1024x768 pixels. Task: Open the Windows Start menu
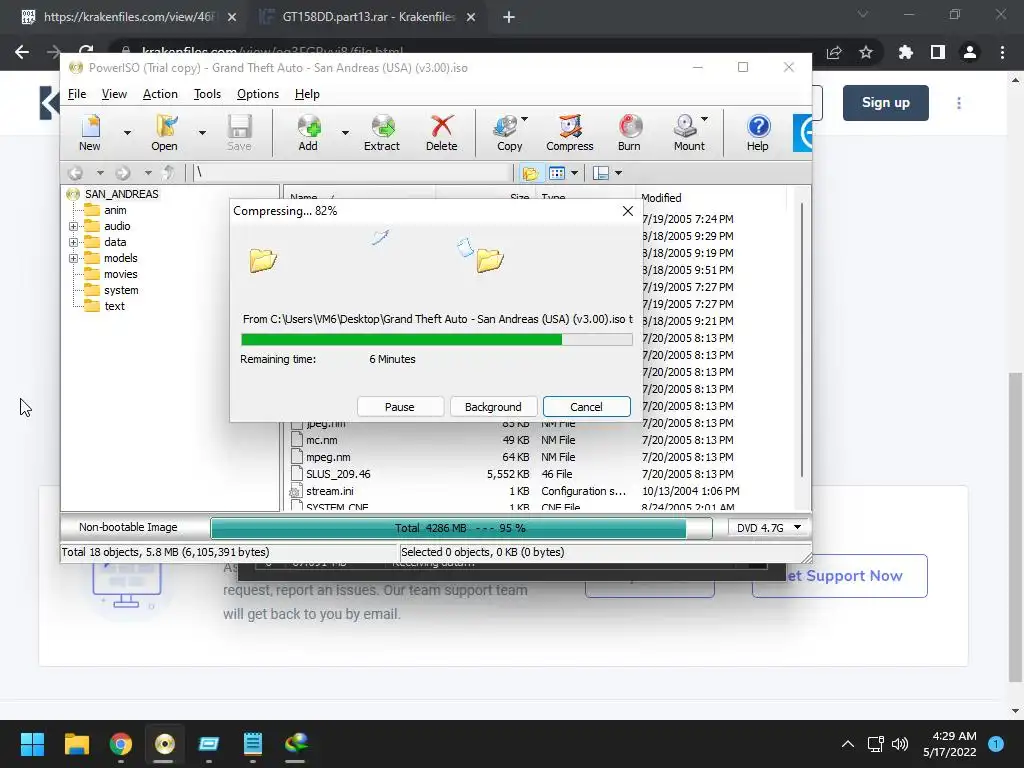tap(32, 744)
